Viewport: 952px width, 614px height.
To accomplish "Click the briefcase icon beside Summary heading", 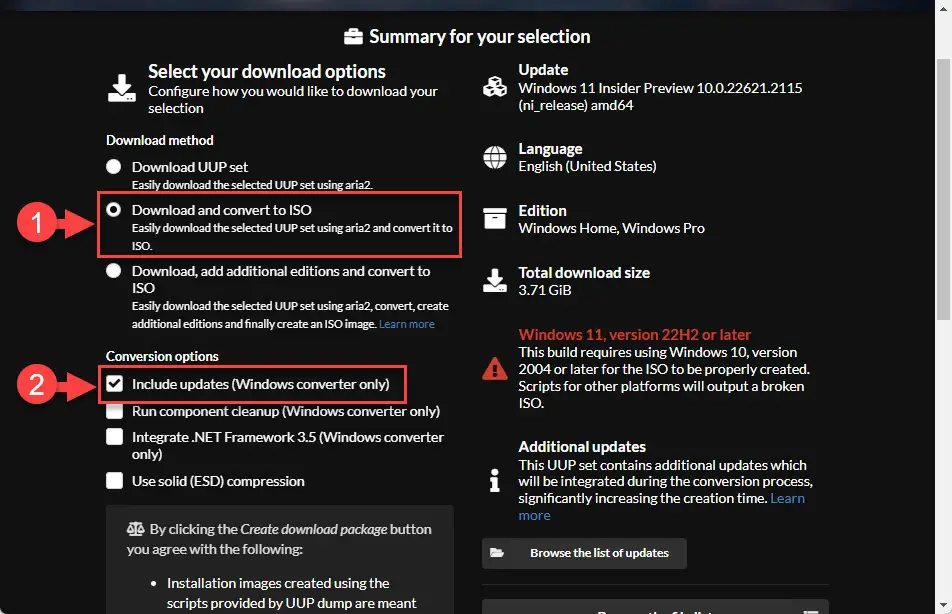I will [353, 36].
